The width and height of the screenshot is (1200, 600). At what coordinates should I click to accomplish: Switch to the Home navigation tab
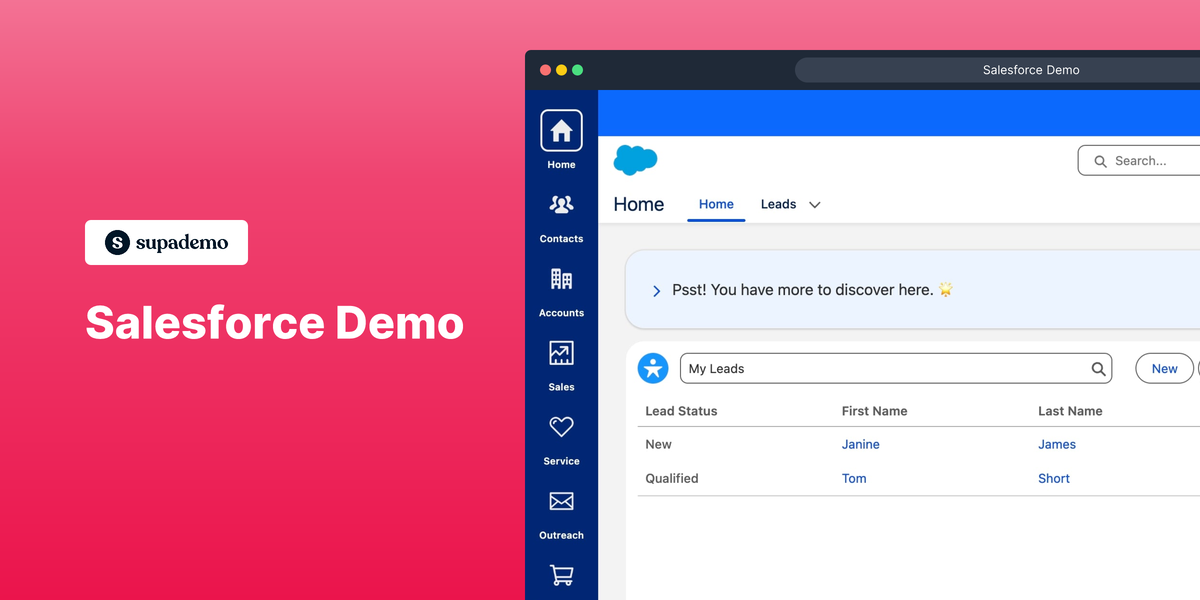pyautogui.click(x=716, y=204)
